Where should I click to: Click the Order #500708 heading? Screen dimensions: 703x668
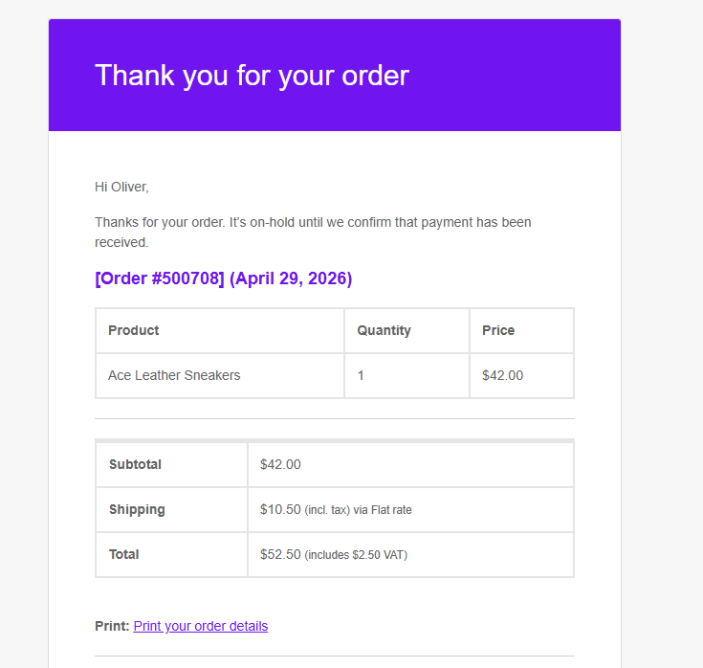point(223,279)
